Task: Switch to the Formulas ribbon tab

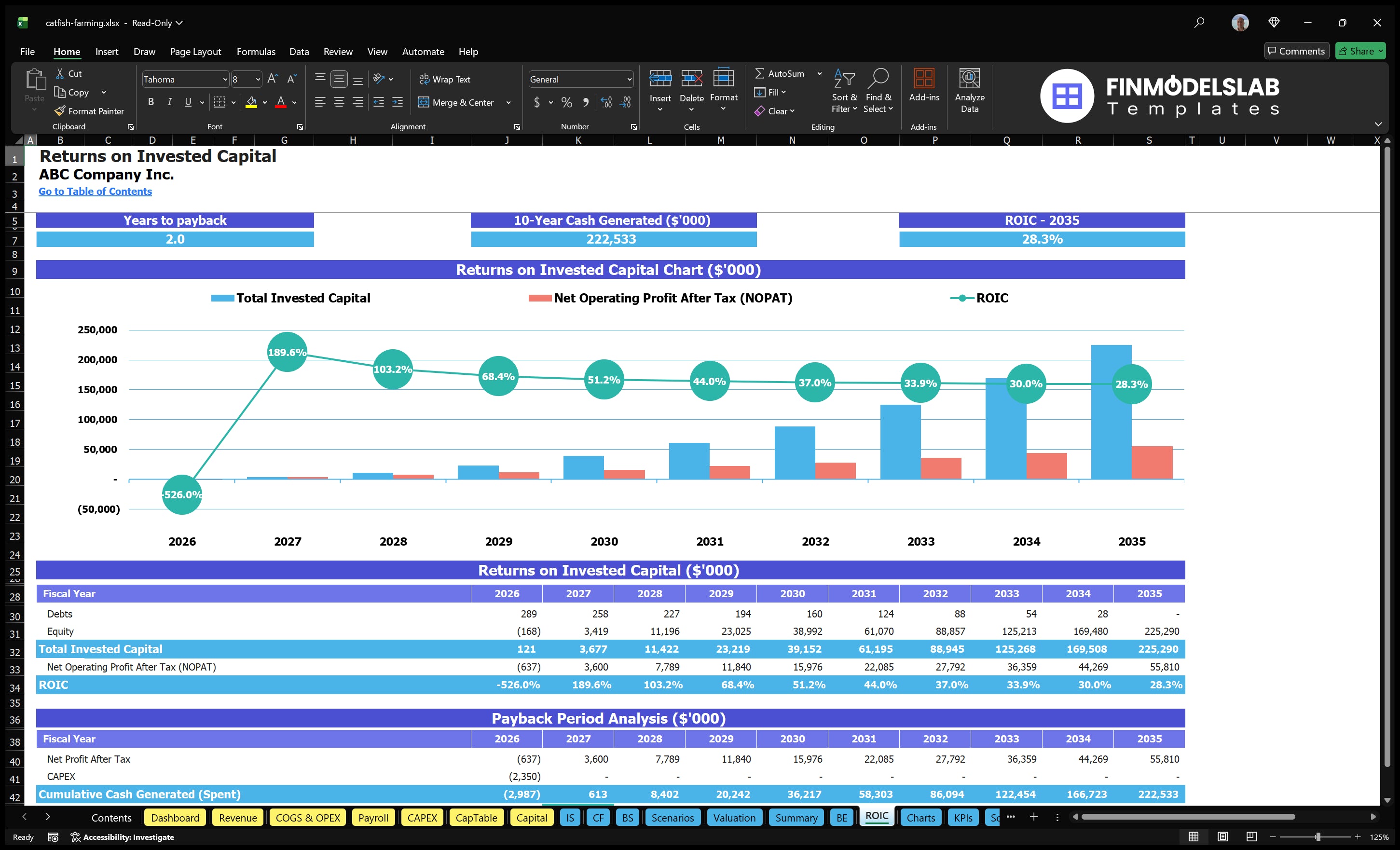Action: [256, 52]
